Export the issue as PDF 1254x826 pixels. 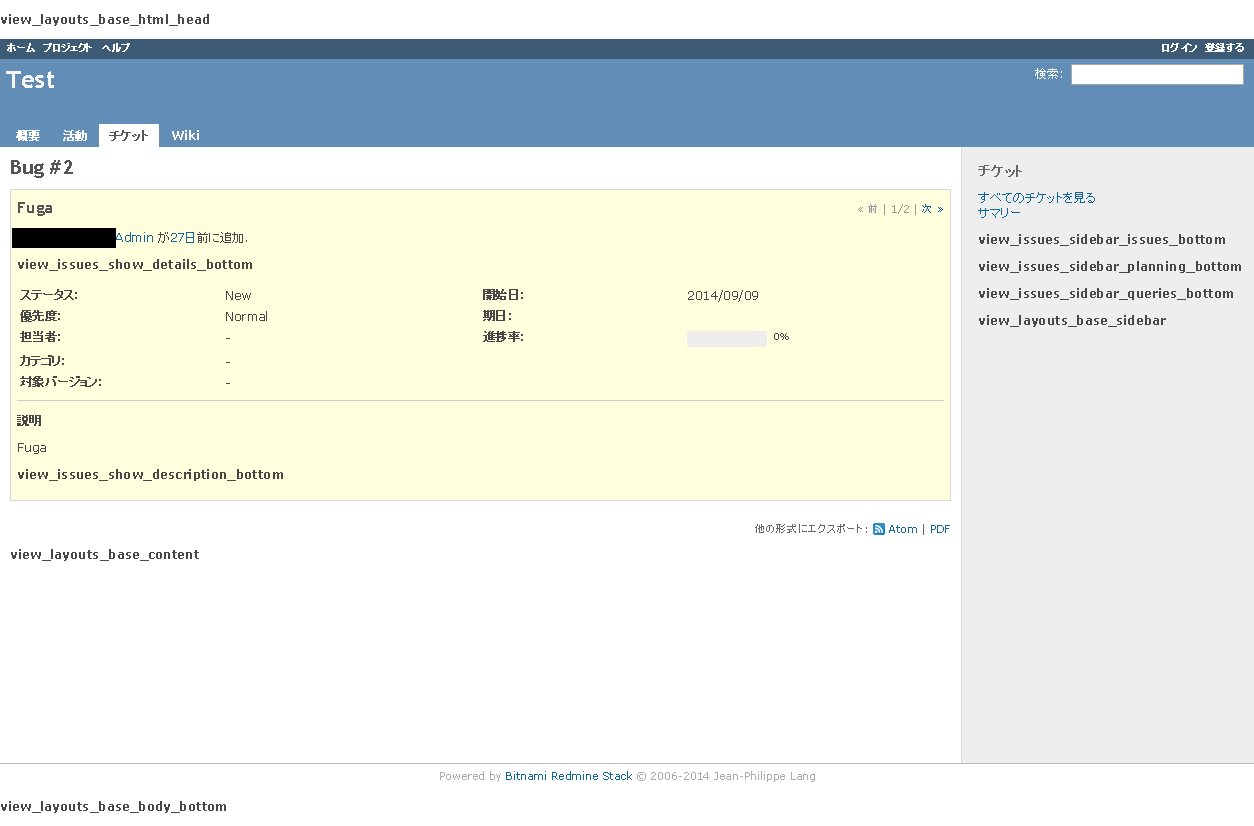click(939, 529)
